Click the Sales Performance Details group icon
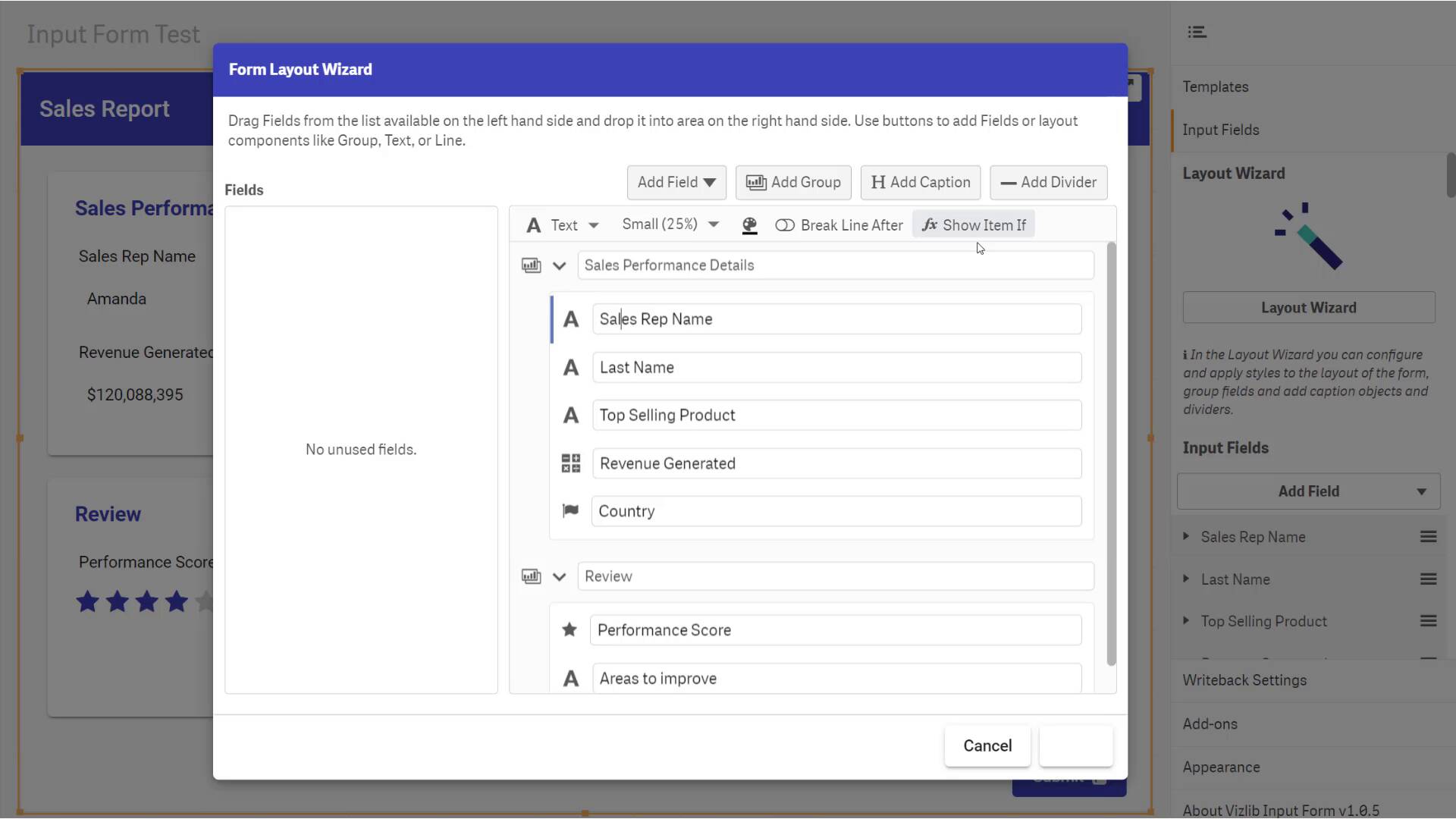Screen dimensions: 1456x819 tap(531, 265)
